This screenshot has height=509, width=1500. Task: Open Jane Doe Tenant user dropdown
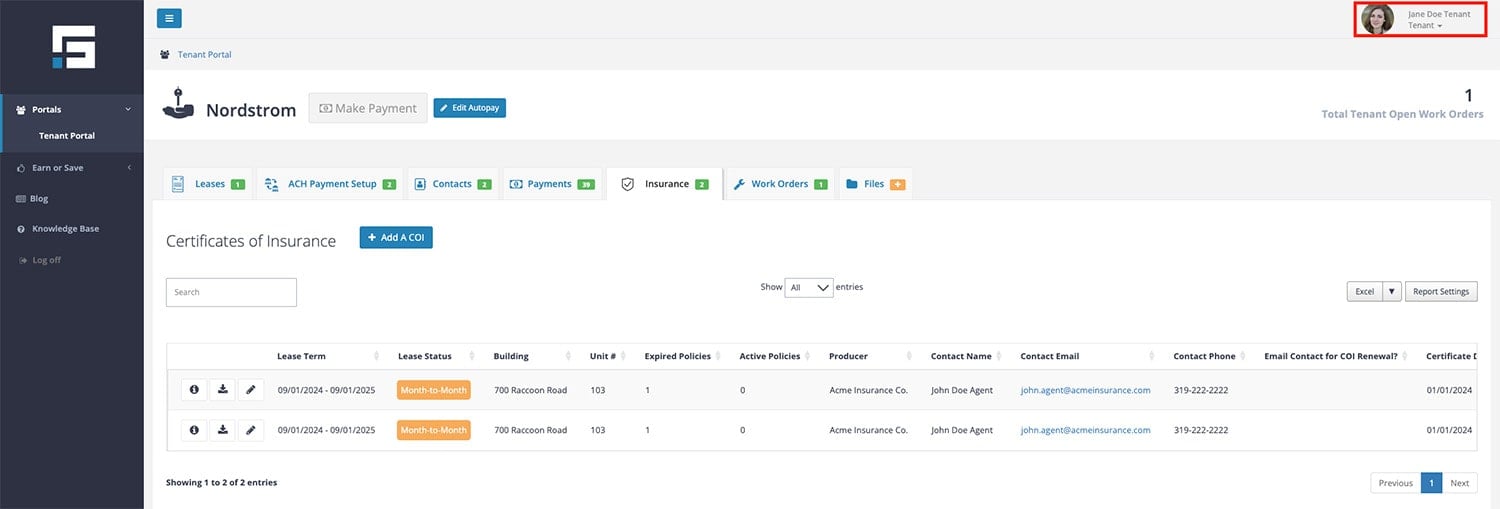(1437, 20)
